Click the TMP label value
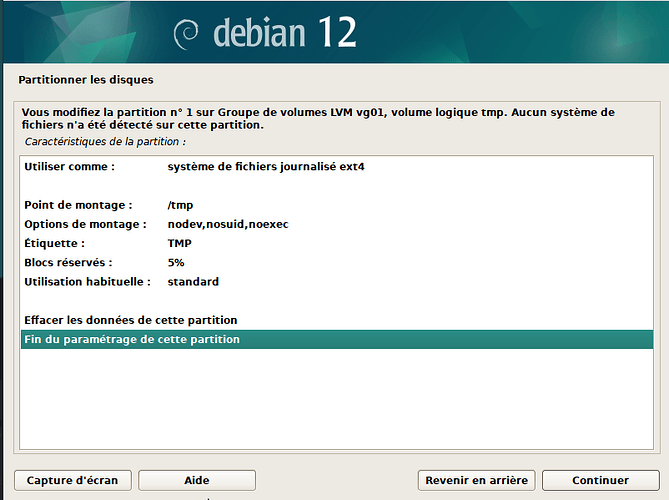 coord(180,243)
